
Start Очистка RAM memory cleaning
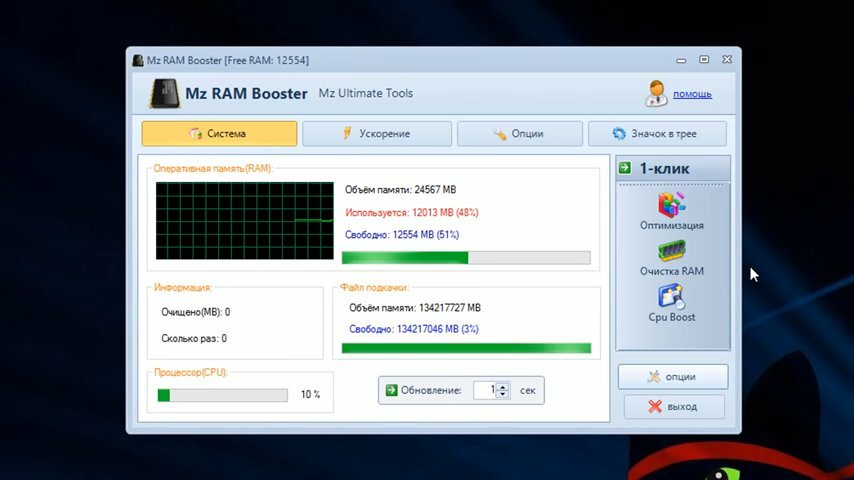tap(672, 258)
